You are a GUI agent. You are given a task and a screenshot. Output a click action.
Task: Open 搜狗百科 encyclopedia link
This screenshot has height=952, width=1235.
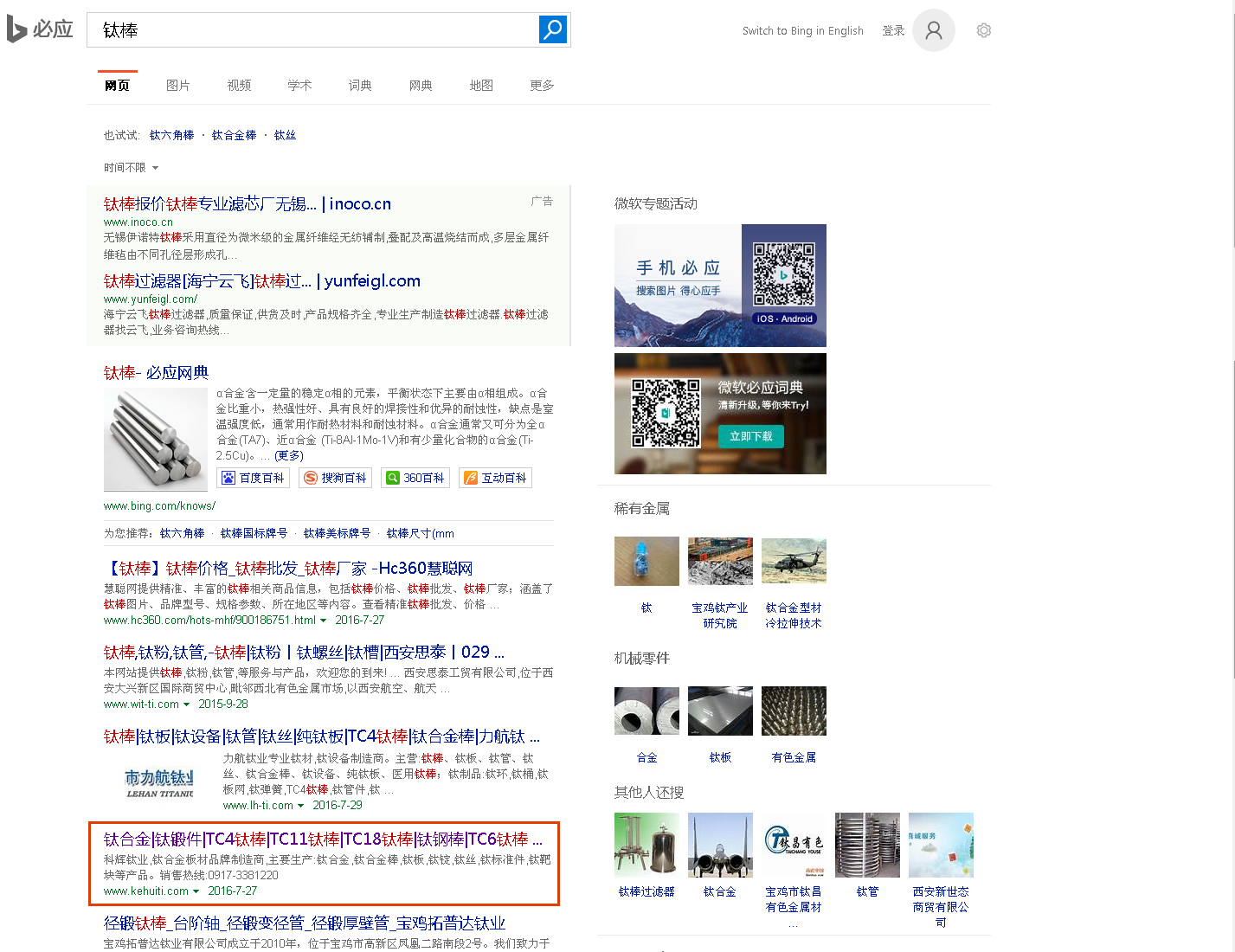tap(335, 478)
